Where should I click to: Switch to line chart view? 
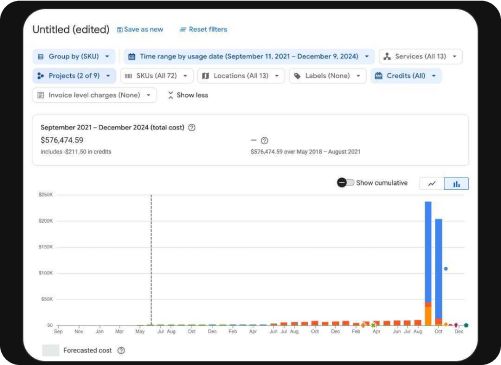(x=432, y=184)
